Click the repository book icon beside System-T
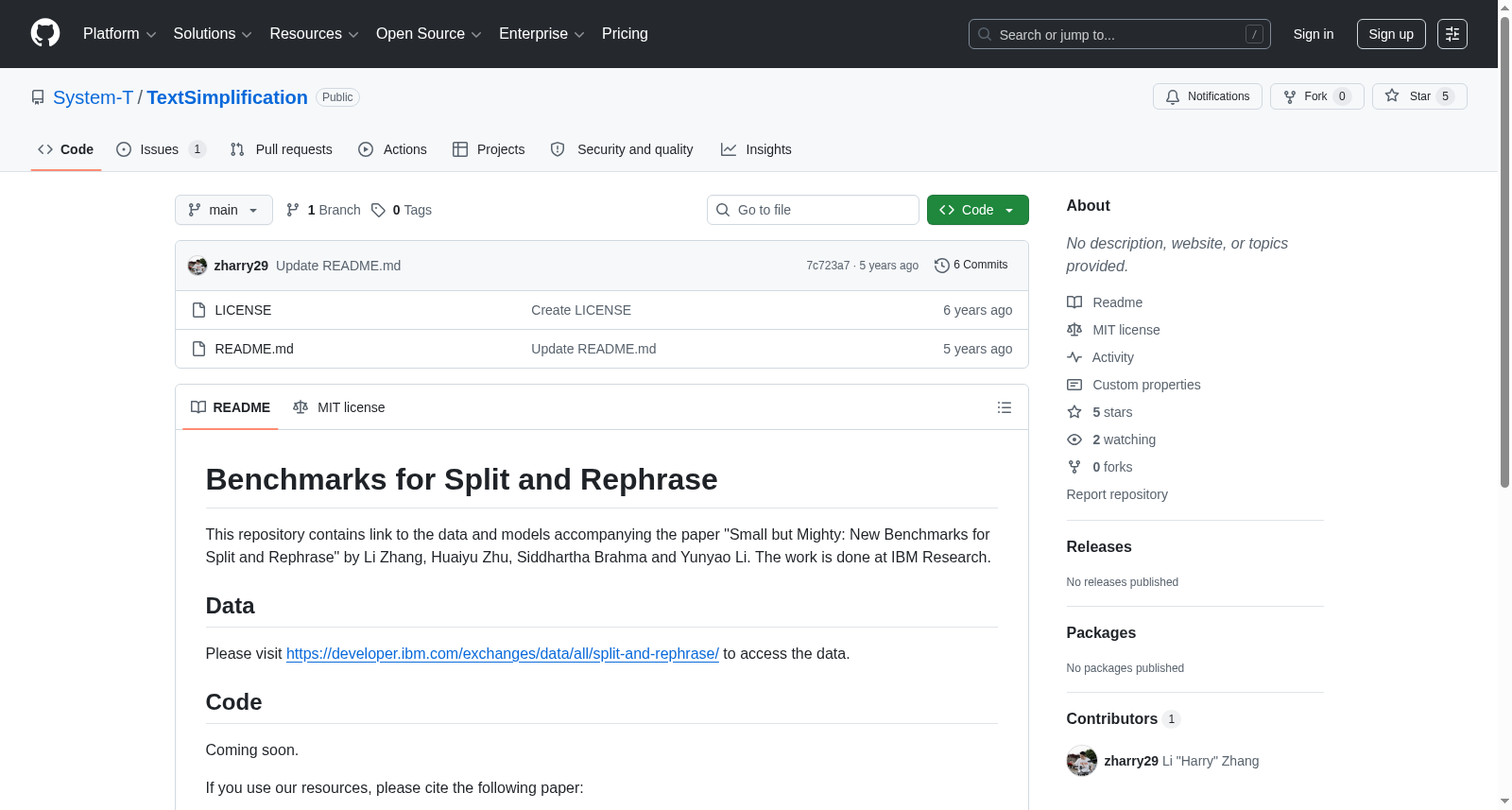Image resolution: width=1512 pixels, height=810 pixels. (x=38, y=97)
